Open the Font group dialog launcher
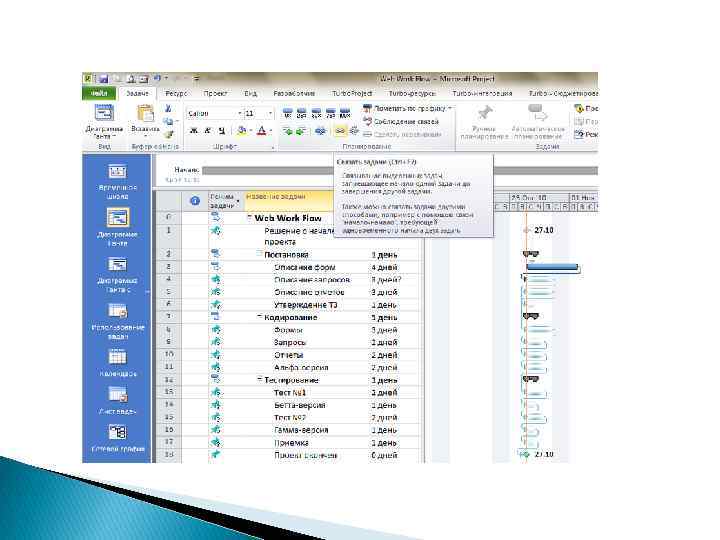Viewport: 720px width, 540px height. [x=273, y=147]
